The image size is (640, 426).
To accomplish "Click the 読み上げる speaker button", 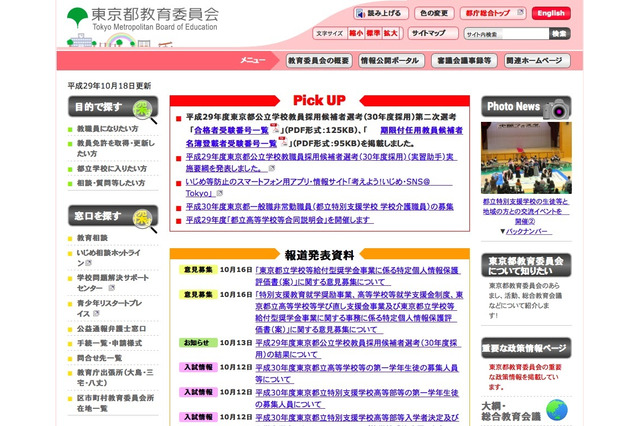I will [381, 13].
